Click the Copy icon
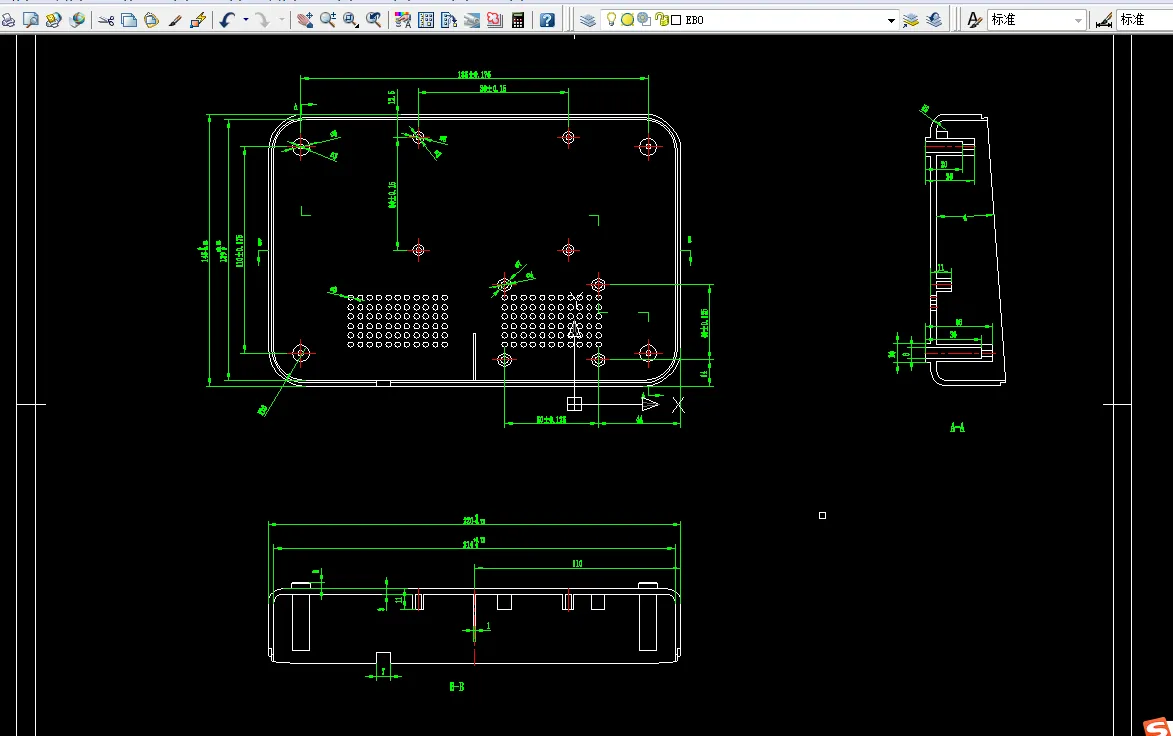Image resolution: width=1173 pixels, height=736 pixels. click(x=129, y=20)
